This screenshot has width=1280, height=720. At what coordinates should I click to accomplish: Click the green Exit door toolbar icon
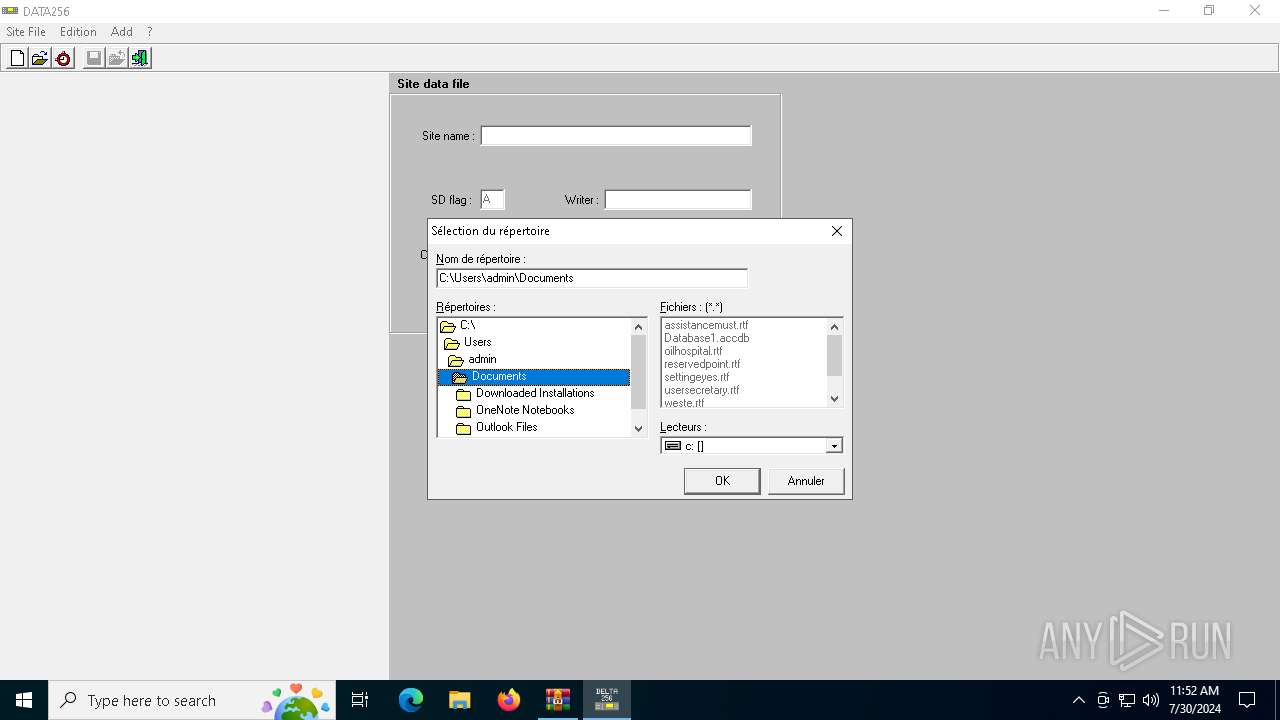[x=140, y=58]
